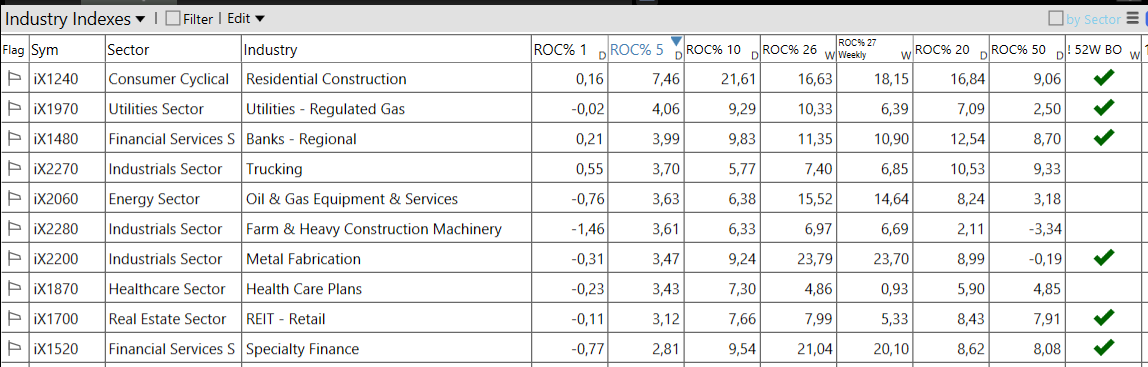Screen dimensions: 1148x367
Task: Flag the Trucking industry row
Action: click(x=14, y=169)
